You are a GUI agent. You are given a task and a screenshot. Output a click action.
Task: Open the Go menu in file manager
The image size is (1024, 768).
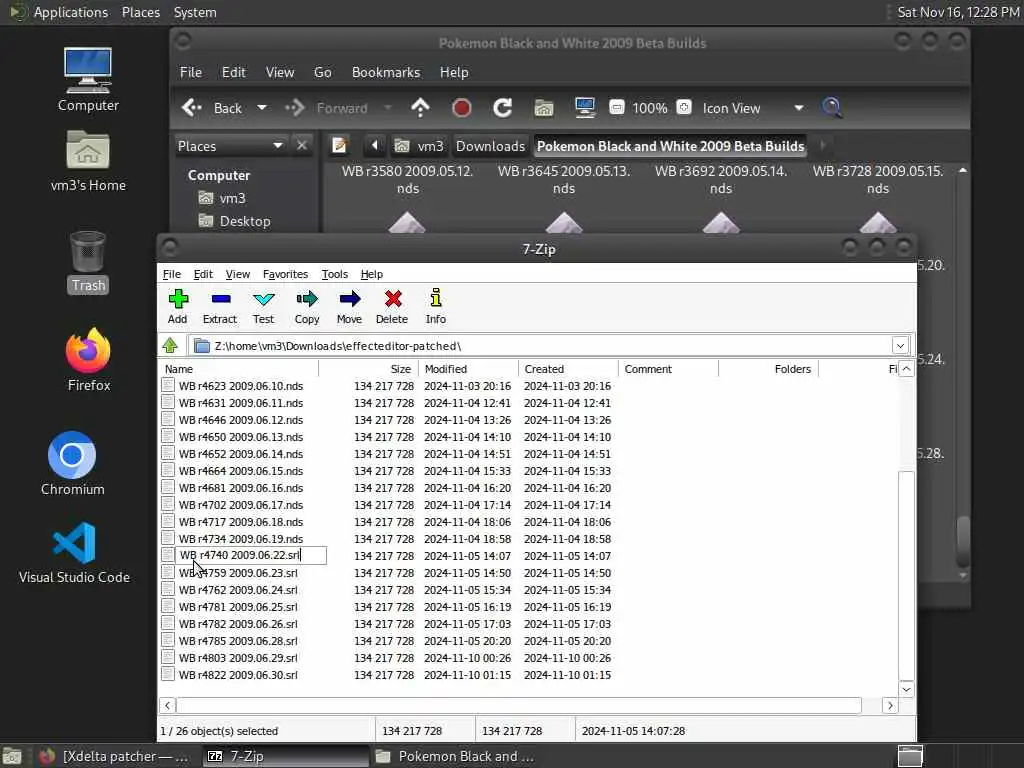pos(323,72)
